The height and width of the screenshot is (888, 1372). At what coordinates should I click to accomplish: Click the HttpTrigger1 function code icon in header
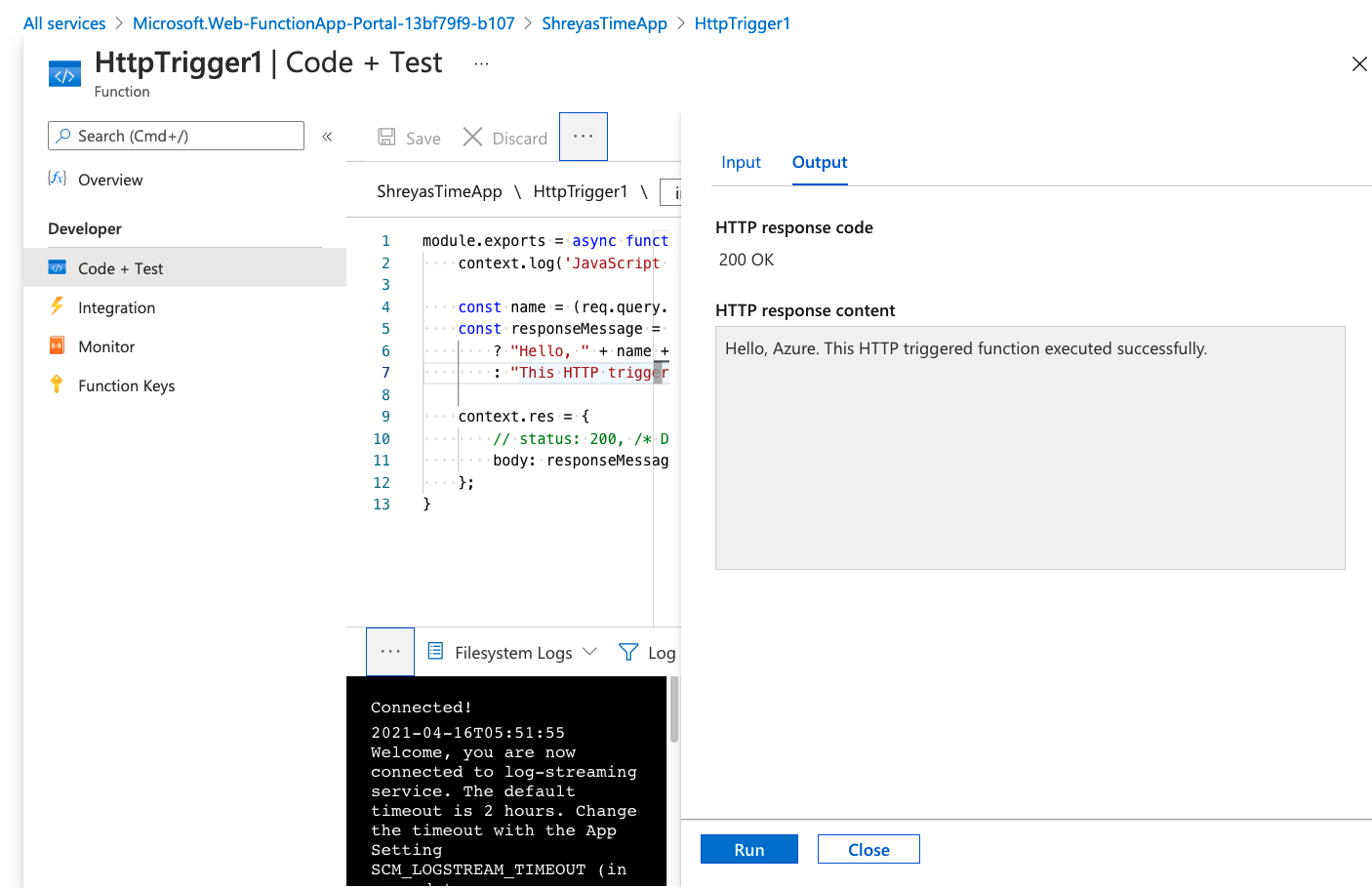[64, 74]
